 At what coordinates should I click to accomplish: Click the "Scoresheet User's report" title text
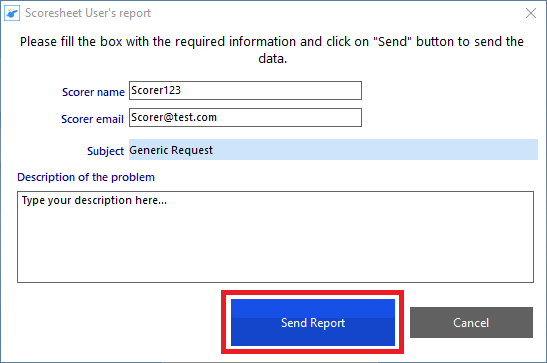88,13
